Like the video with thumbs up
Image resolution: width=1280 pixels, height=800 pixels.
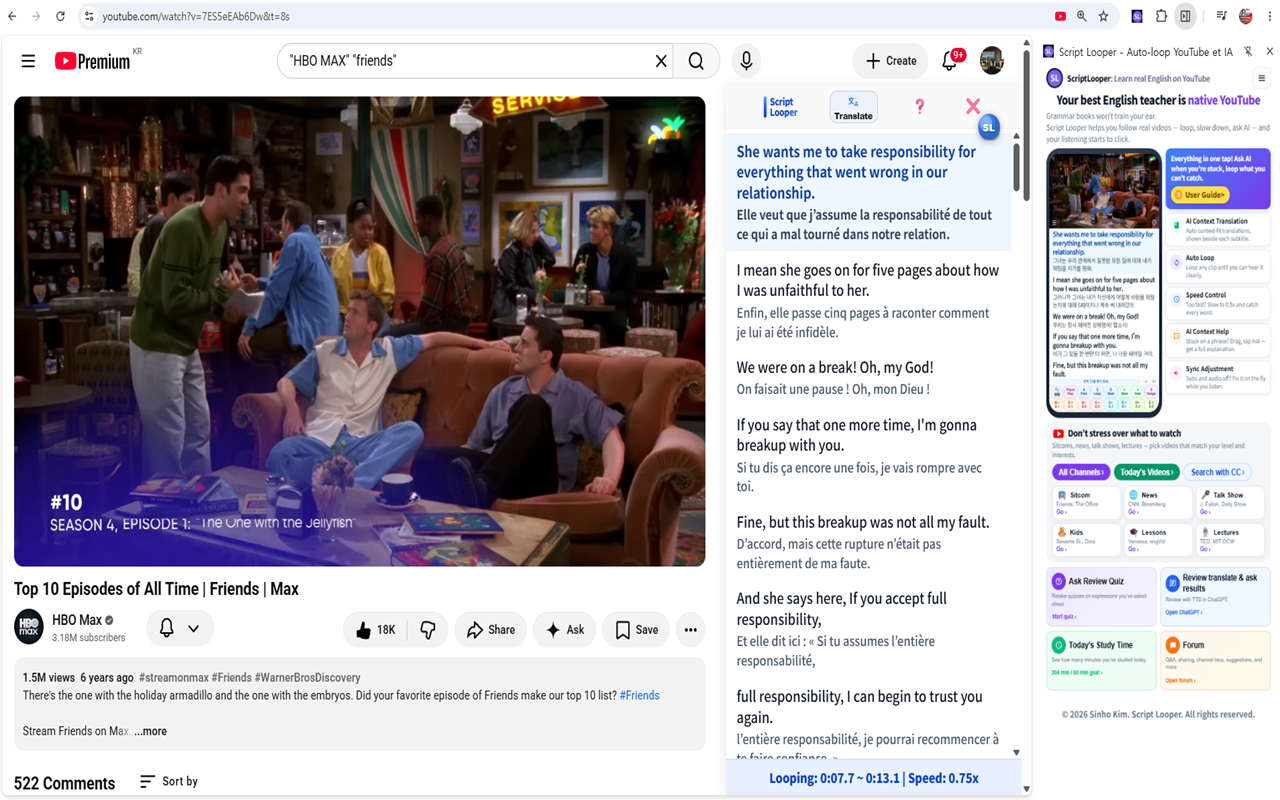pos(376,630)
